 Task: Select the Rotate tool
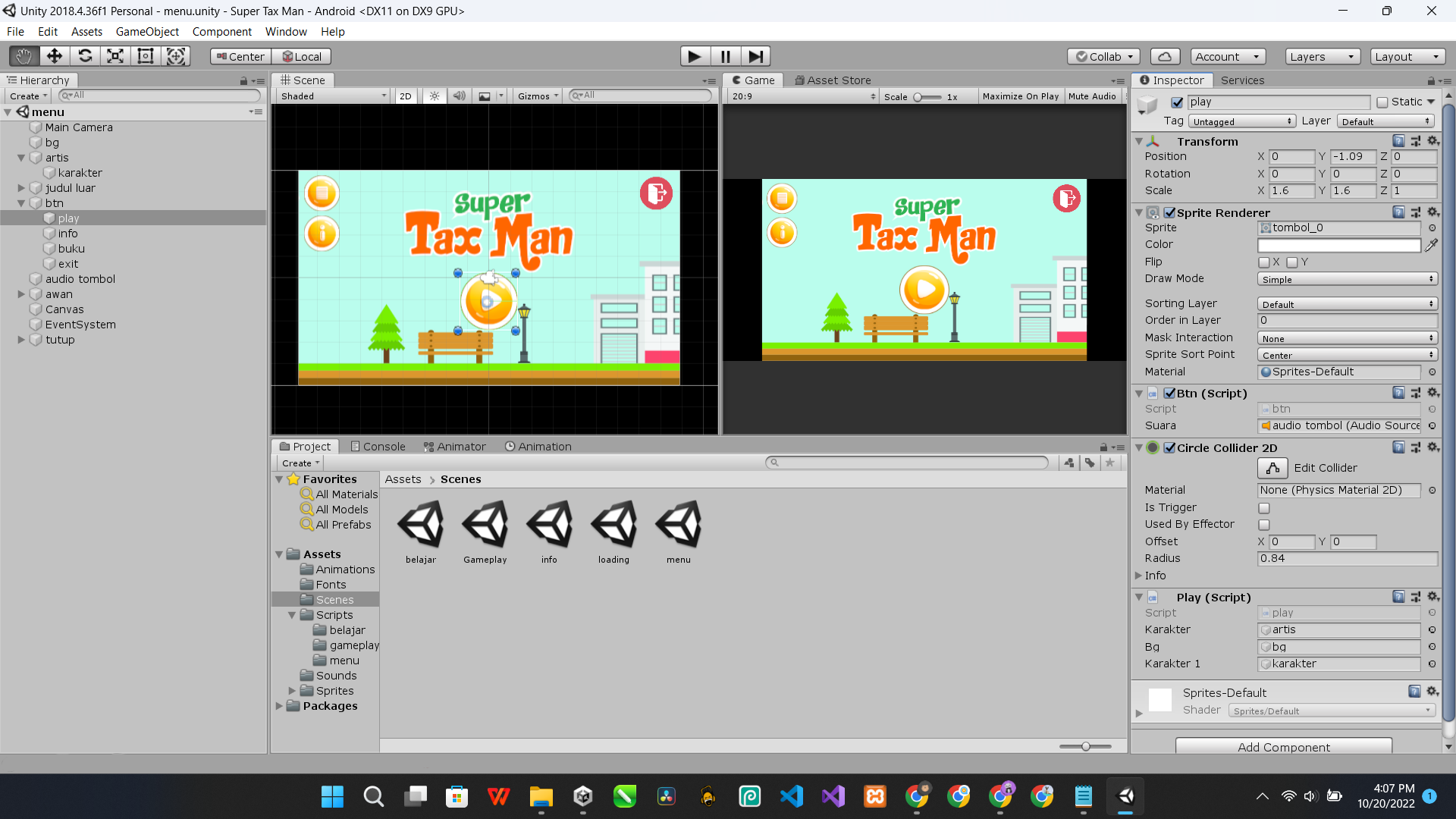point(85,56)
